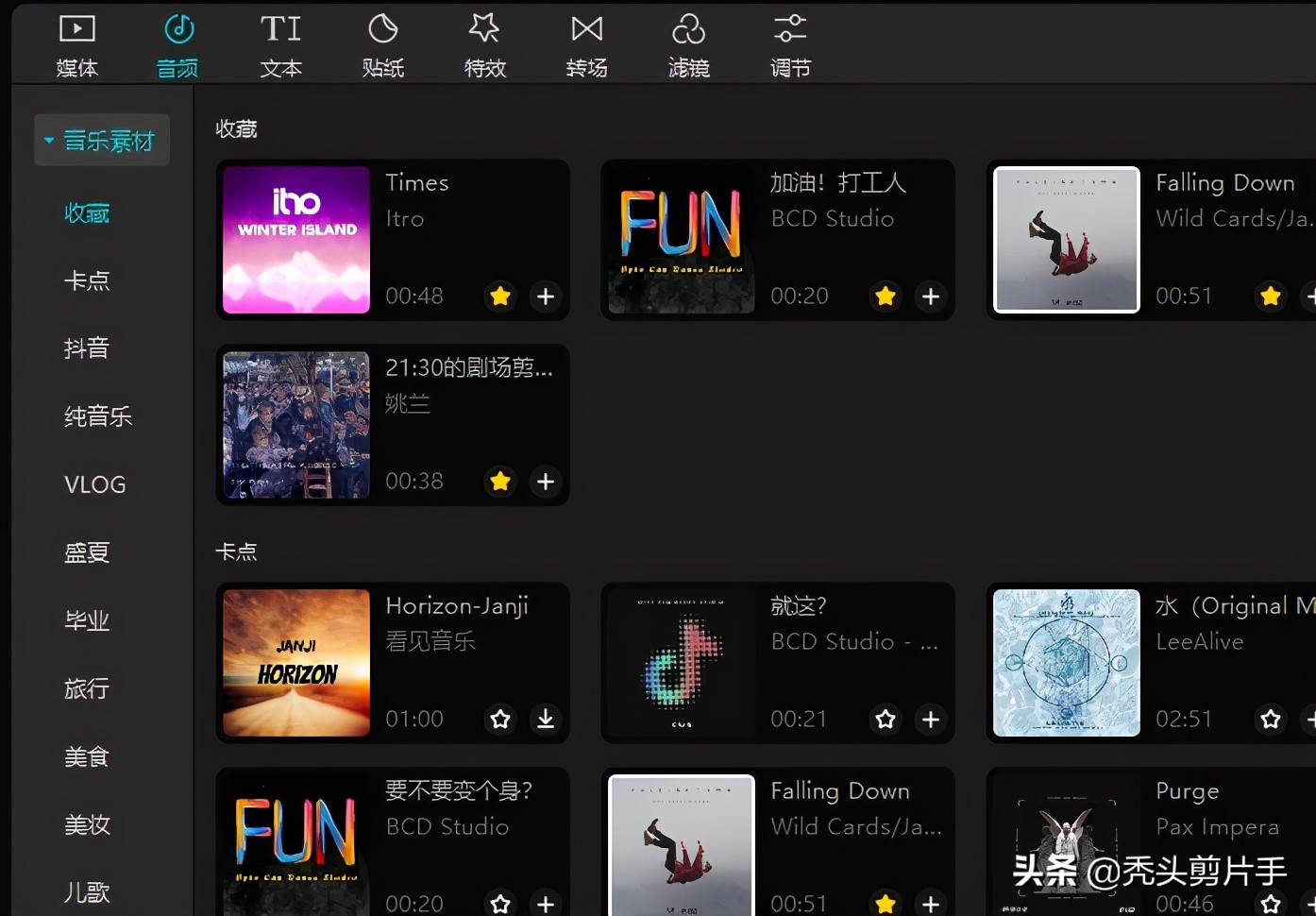Select the 美妆 category
Image resolution: width=1316 pixels, height=916 pixels.
87,824
